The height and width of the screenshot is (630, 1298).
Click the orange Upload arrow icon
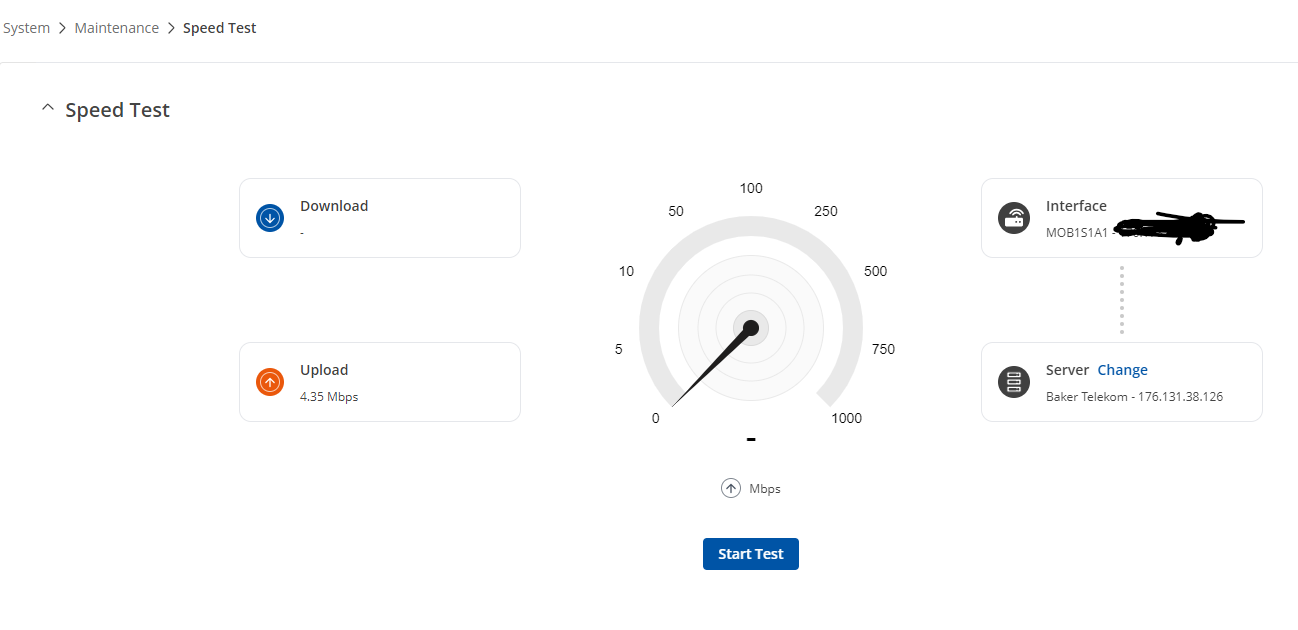click(x=270, y=382)
